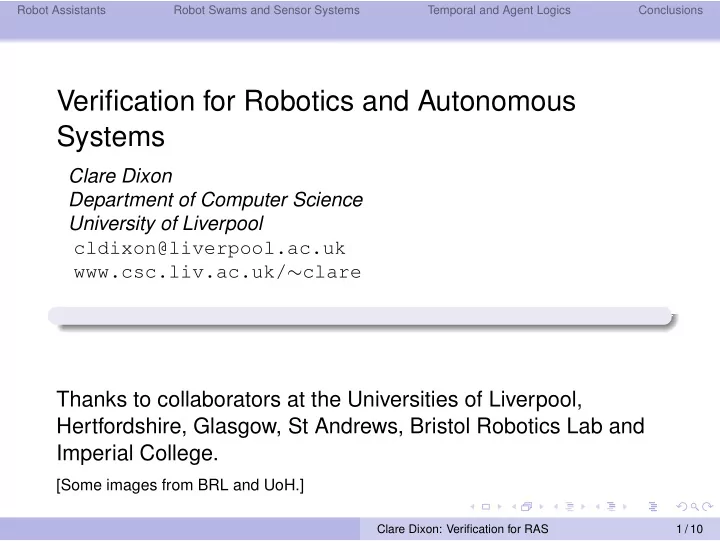Click the magnifier search icon
Screen dimensions: 720x541
695,507
